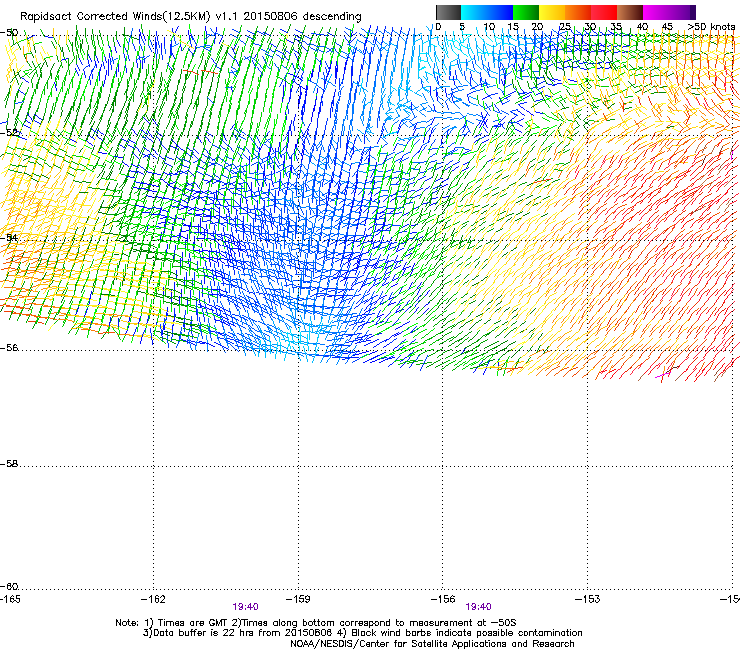Click latitude axis label '-50'
This screenshot has height=650, width=740.
(x=9, y=33)
